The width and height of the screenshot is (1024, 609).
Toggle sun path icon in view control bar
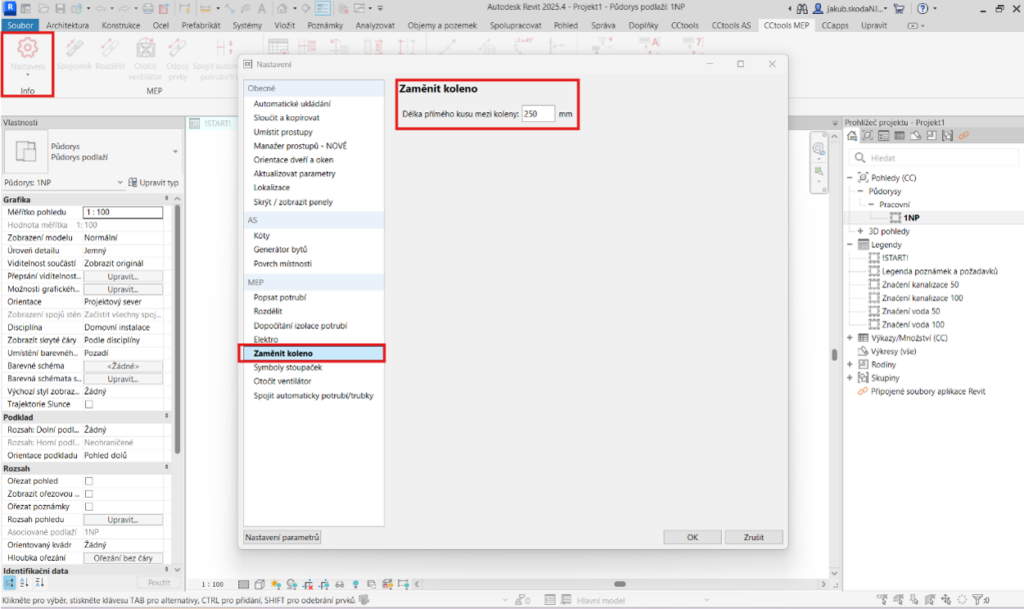click(276, 584)
